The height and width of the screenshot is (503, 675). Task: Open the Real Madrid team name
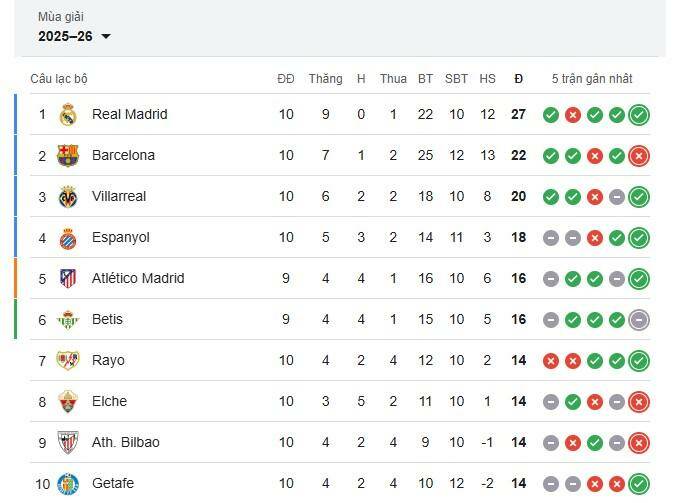129,115
